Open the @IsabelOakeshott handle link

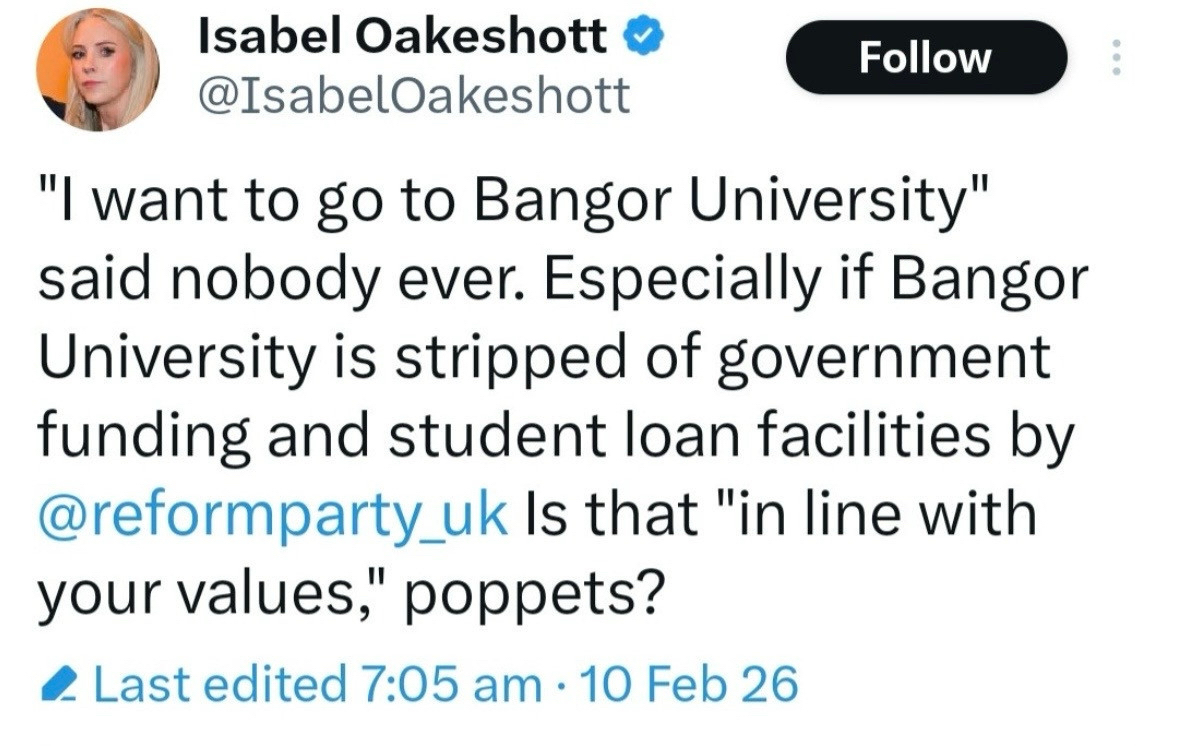(x=414, y=95)
